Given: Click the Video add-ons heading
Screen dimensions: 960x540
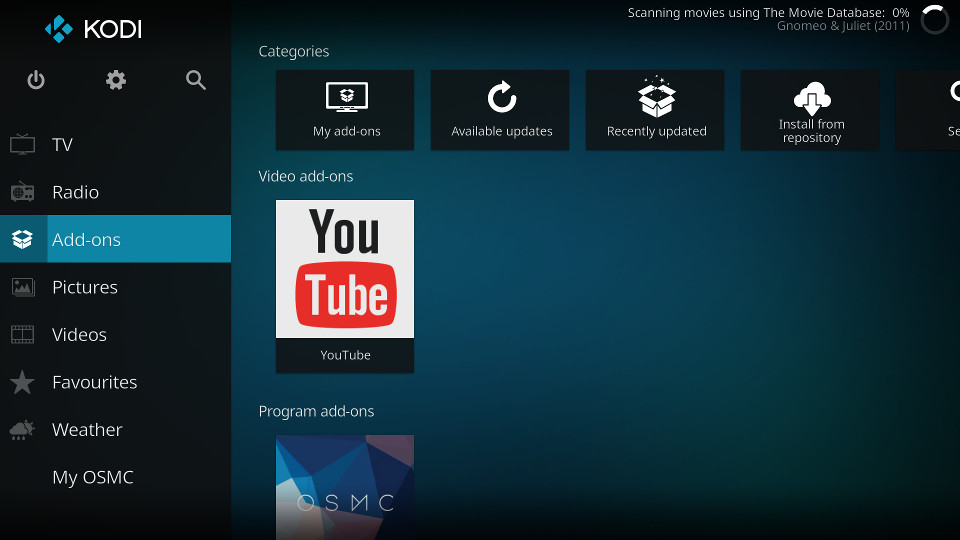Looking at the screenshot, I should click(306, 176).
